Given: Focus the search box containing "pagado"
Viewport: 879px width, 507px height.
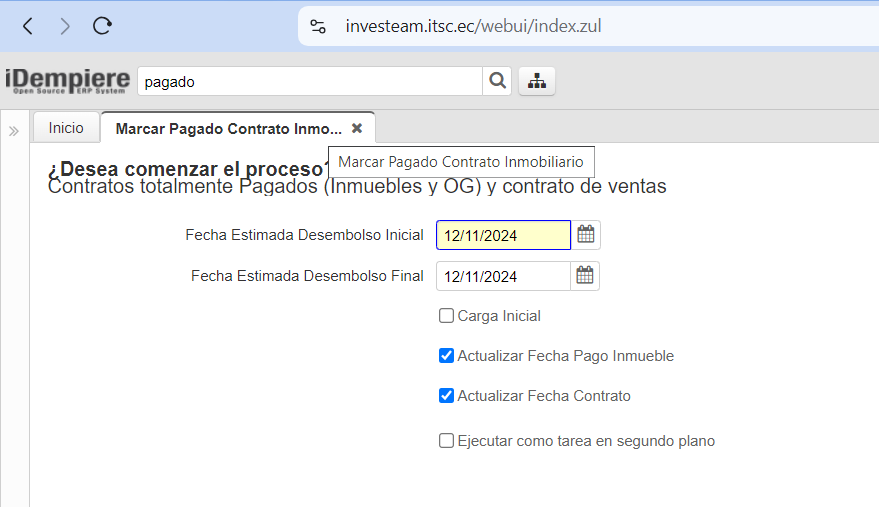Looking at the screenshot, I should pyautogui.click(x=310, y=81).
